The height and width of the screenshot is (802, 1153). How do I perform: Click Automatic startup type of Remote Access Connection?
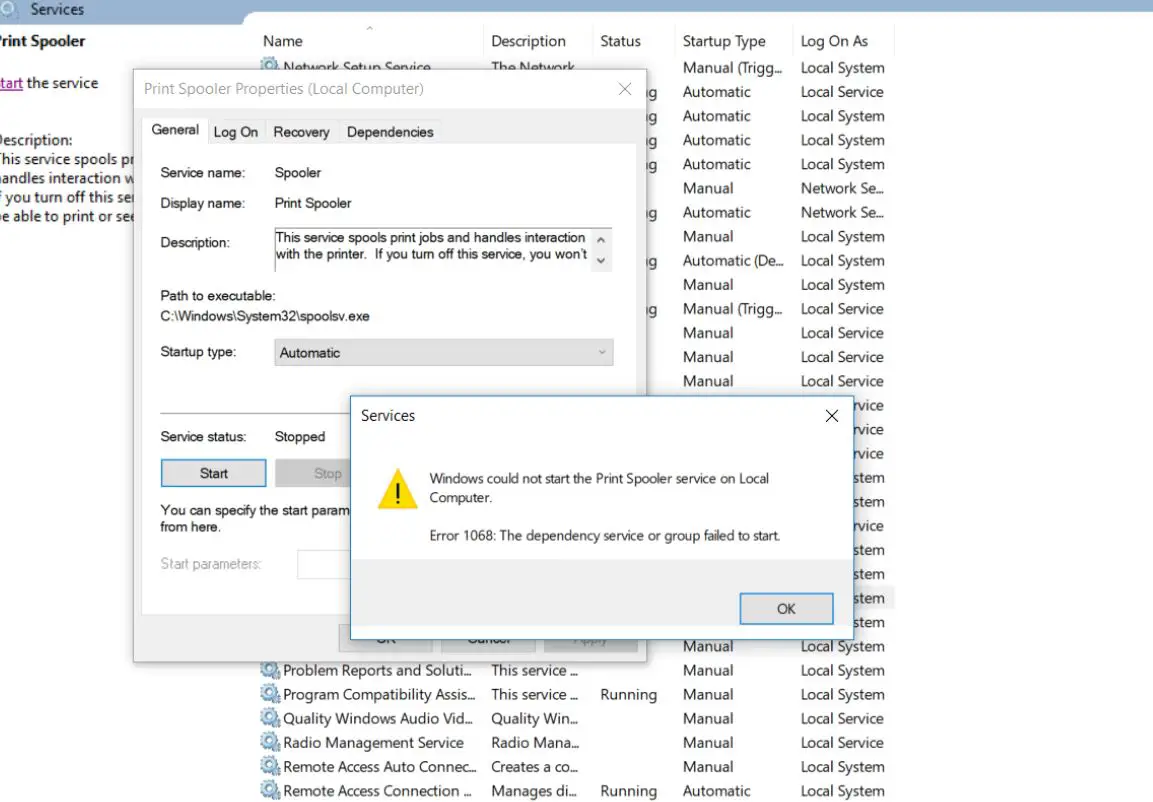pos(716,791)
